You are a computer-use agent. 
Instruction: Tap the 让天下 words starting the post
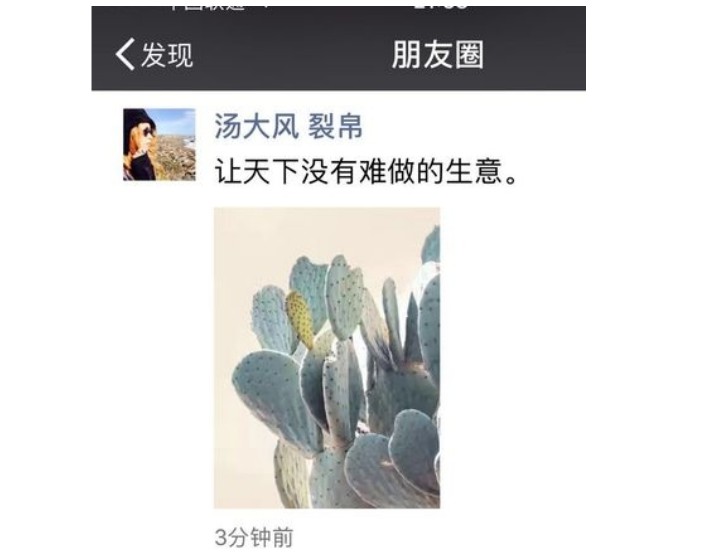point(256,172)
